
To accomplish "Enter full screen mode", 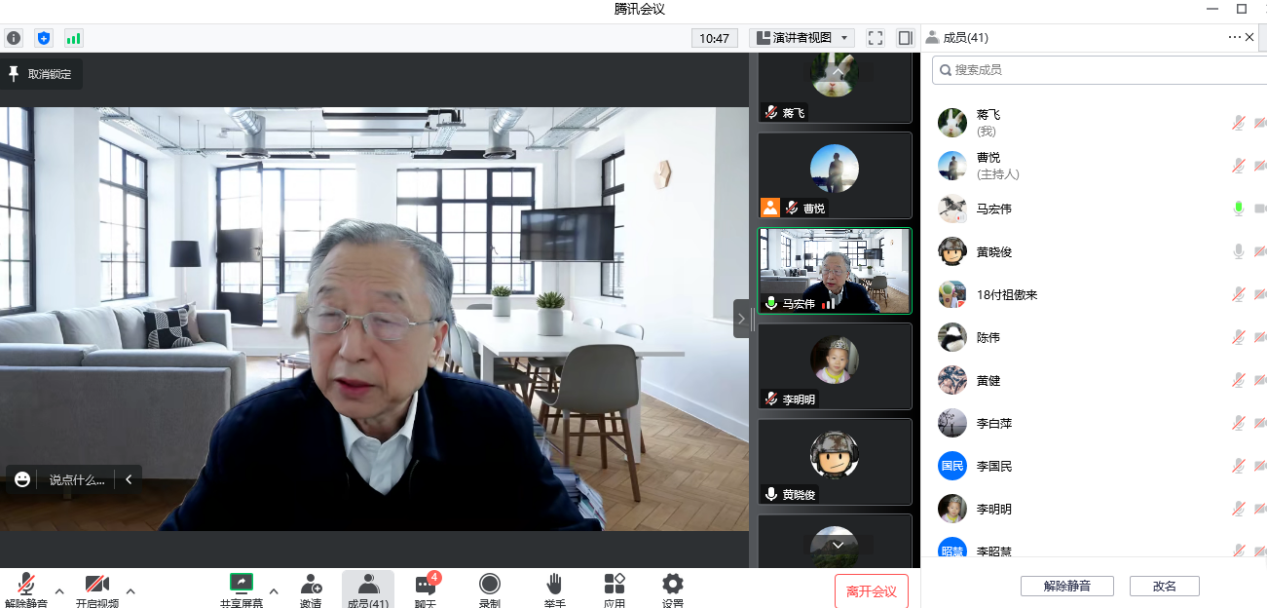I will tap(875, 38).
